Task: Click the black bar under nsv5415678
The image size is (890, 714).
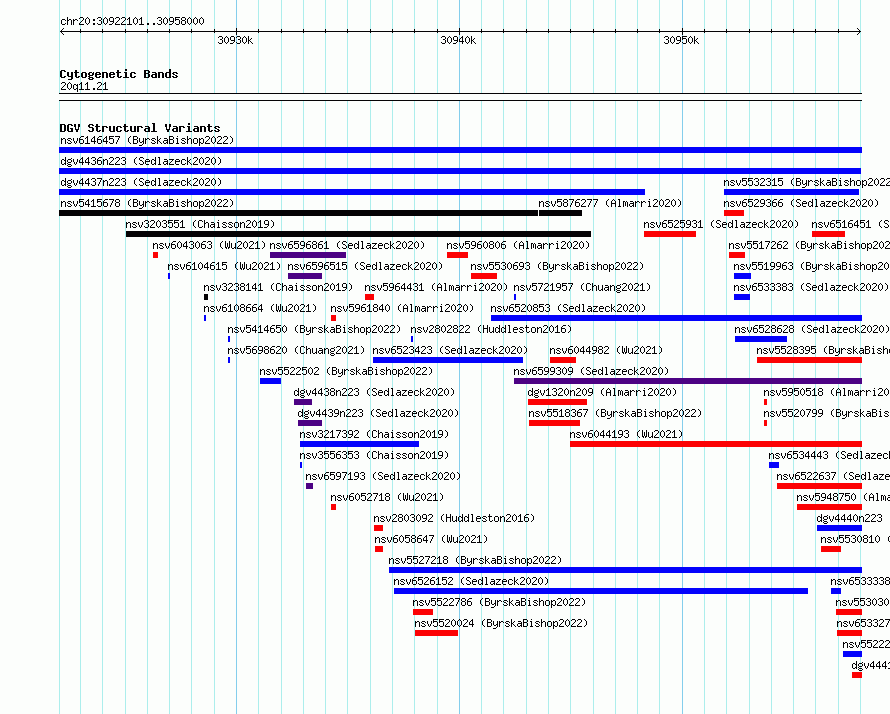Action: point(299,213)
